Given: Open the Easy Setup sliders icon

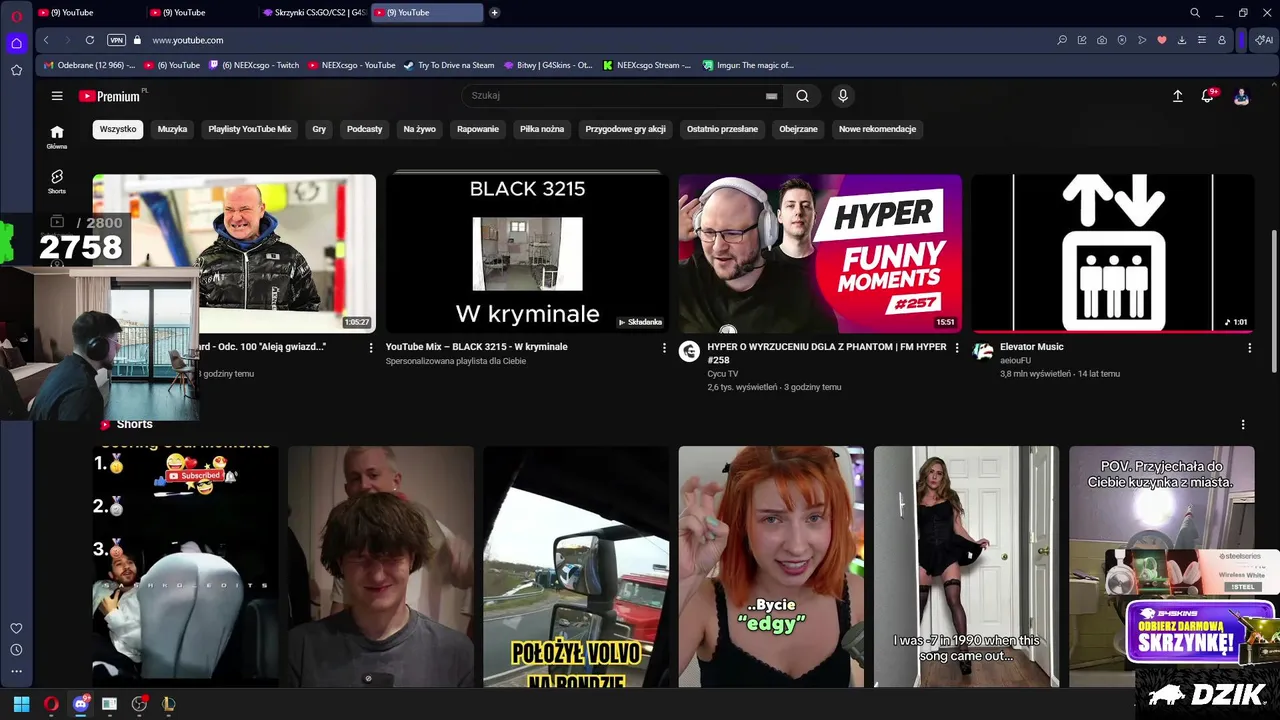Looking at the screenshot, I should (1202, 40).
